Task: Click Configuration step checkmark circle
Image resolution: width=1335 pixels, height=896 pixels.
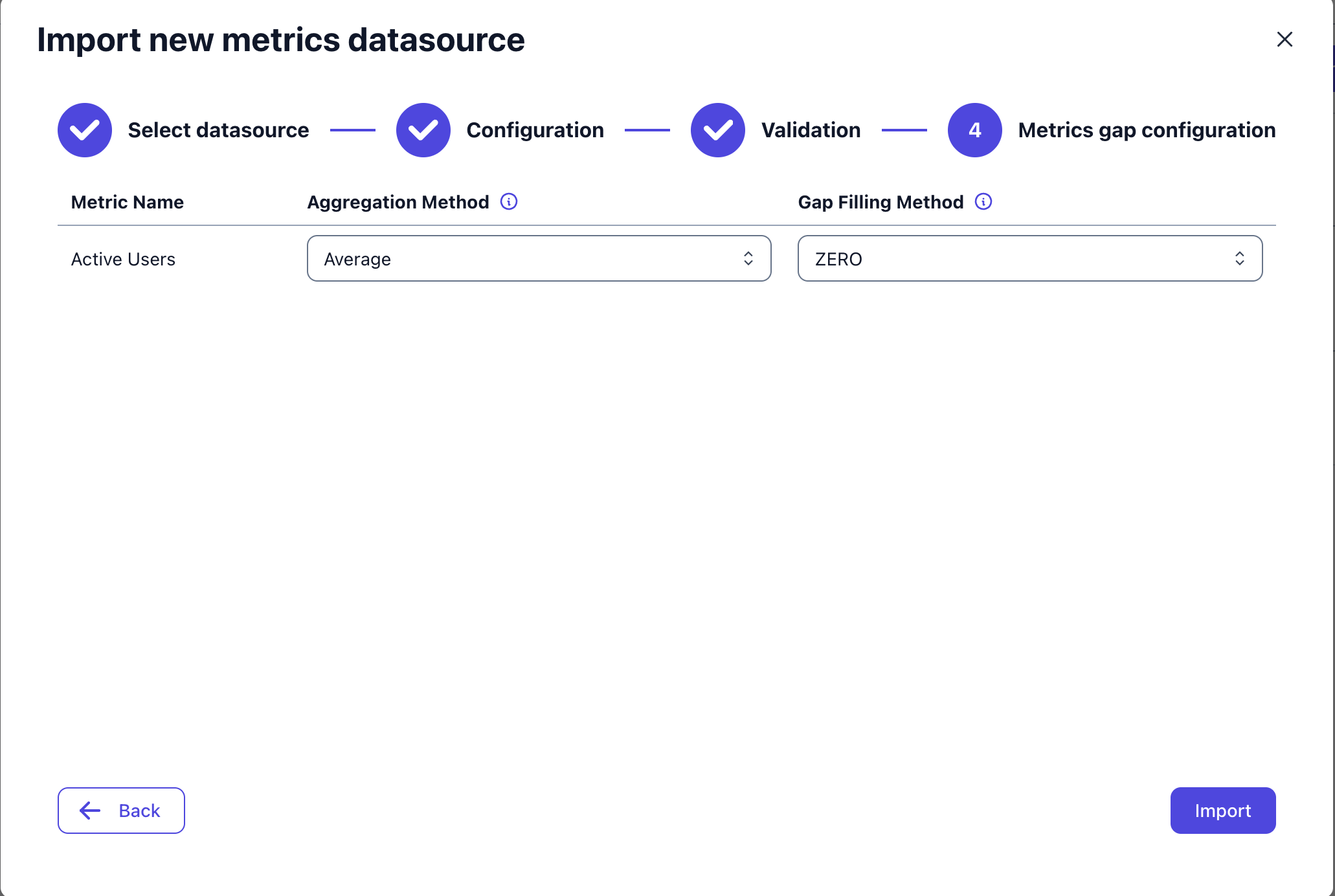Action: point(423,130)
